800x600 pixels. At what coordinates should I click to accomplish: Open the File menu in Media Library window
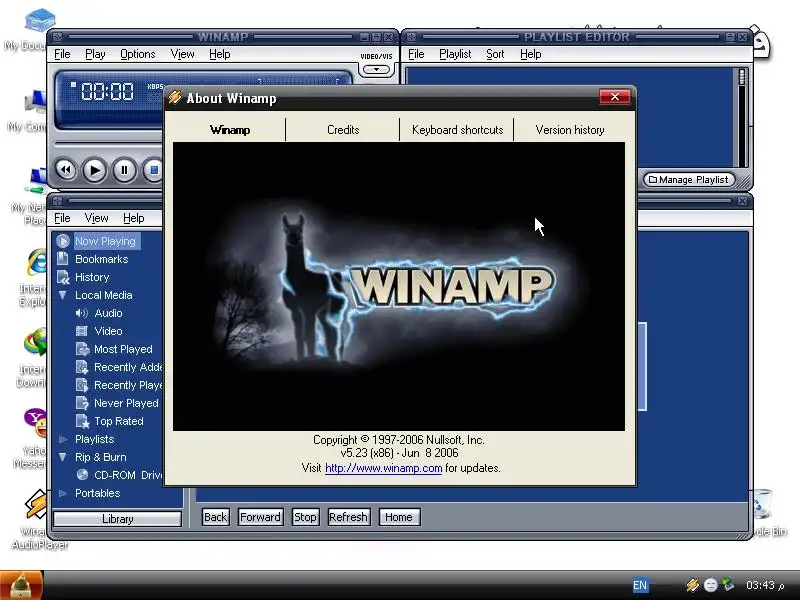click(62, 218)
